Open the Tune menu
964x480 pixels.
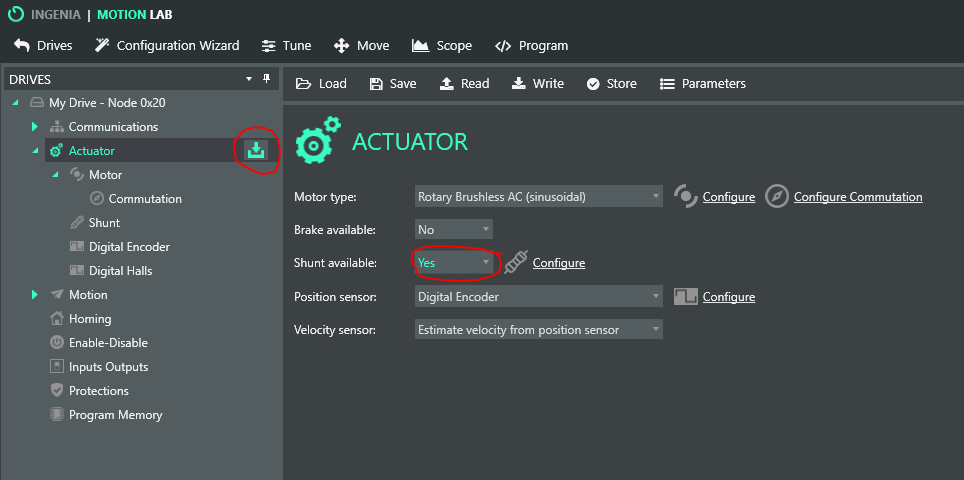[286, 45]
